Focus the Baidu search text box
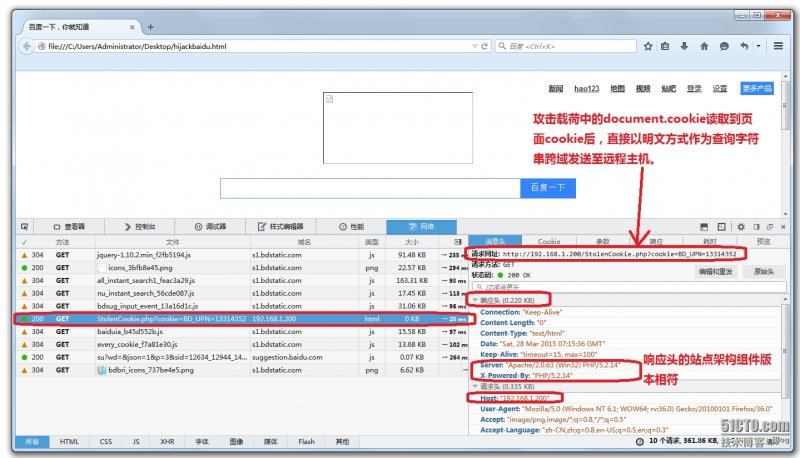This screenshot has width=800, height=458. pyautogui.click(x=370, y=188)
